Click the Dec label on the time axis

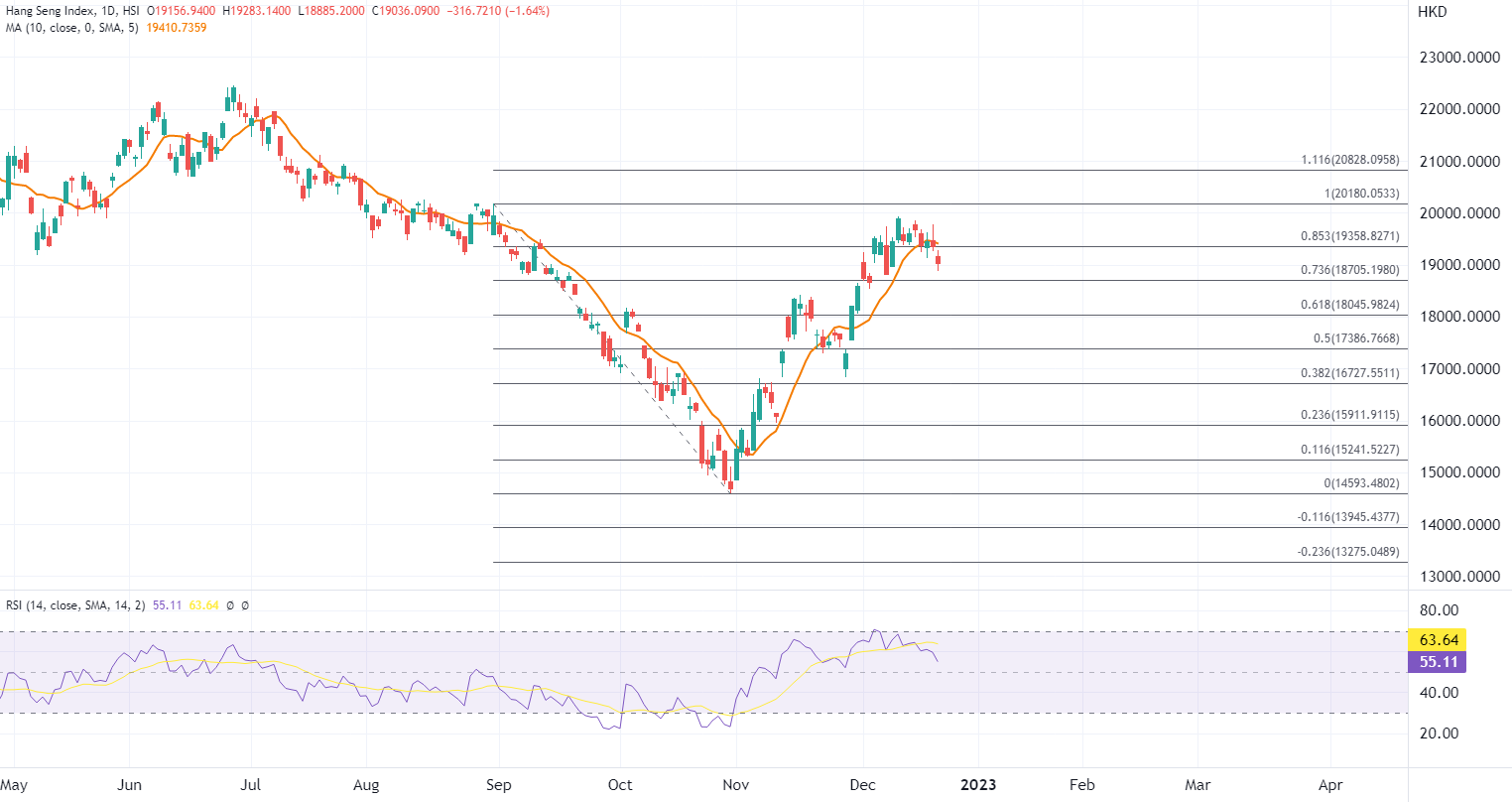(x=863, y=785)
